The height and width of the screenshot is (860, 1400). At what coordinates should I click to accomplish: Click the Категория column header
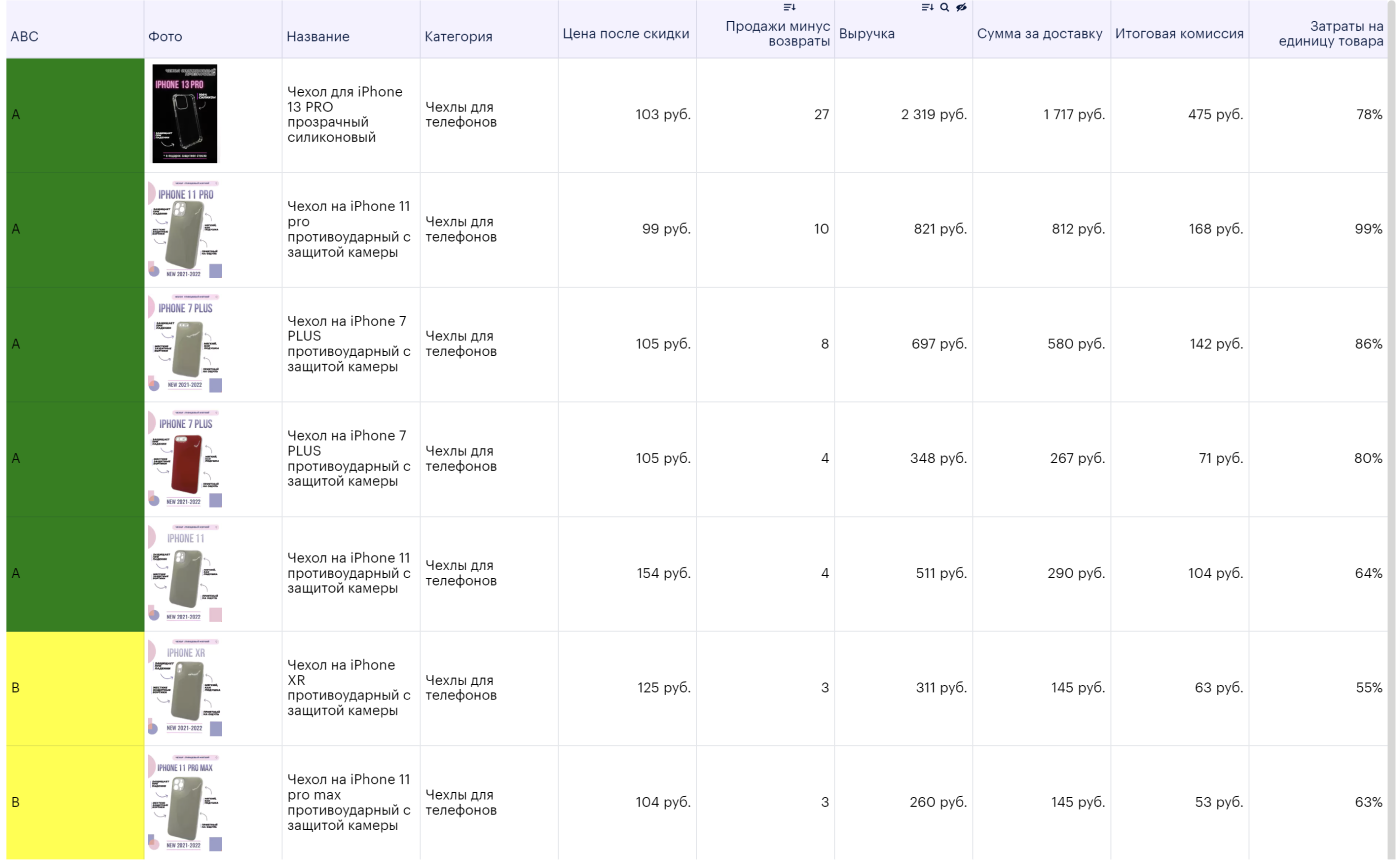459,36
